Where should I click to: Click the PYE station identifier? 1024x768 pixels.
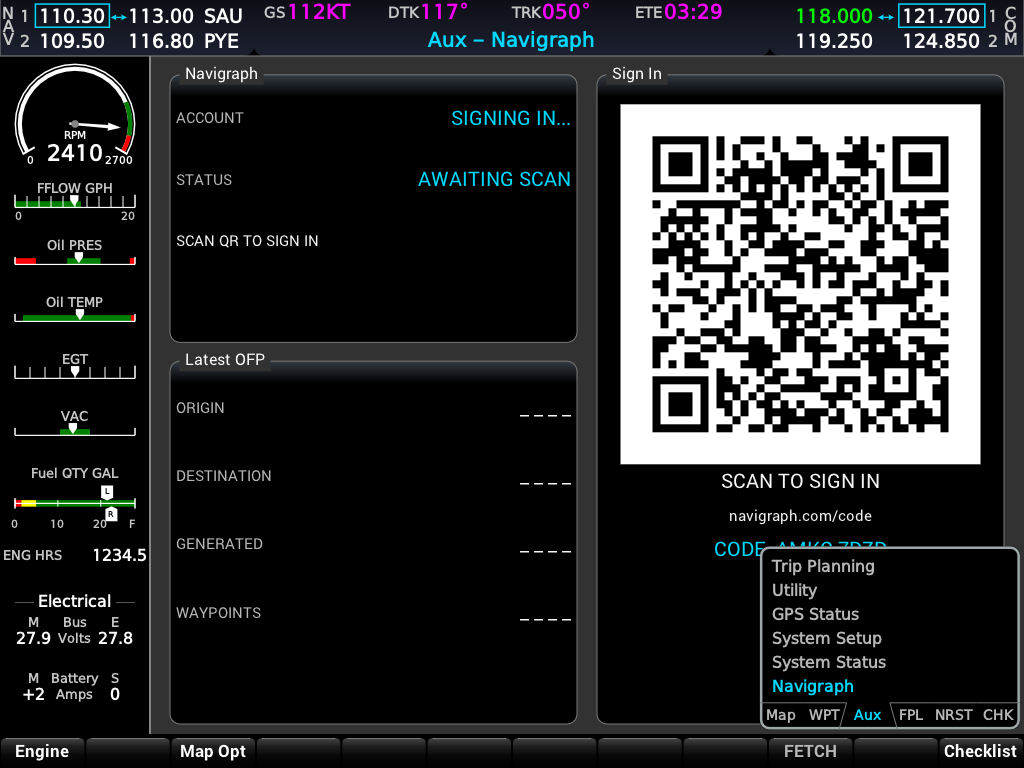tap(221, 41)
